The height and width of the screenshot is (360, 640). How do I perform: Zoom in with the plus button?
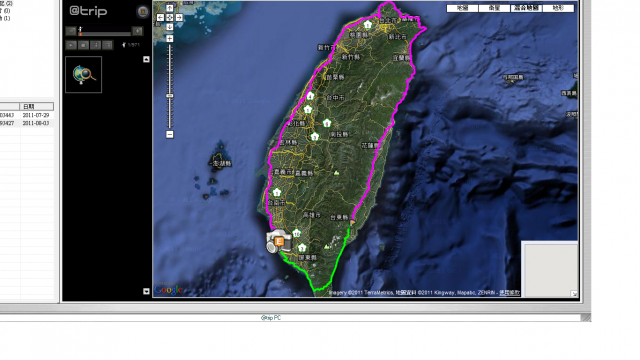(170, 39)
